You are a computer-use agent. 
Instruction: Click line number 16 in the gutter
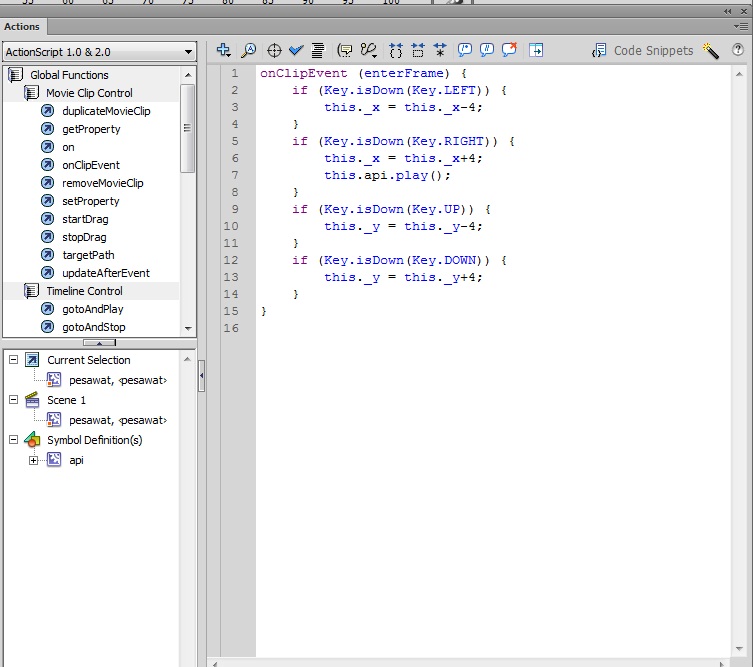231,328
